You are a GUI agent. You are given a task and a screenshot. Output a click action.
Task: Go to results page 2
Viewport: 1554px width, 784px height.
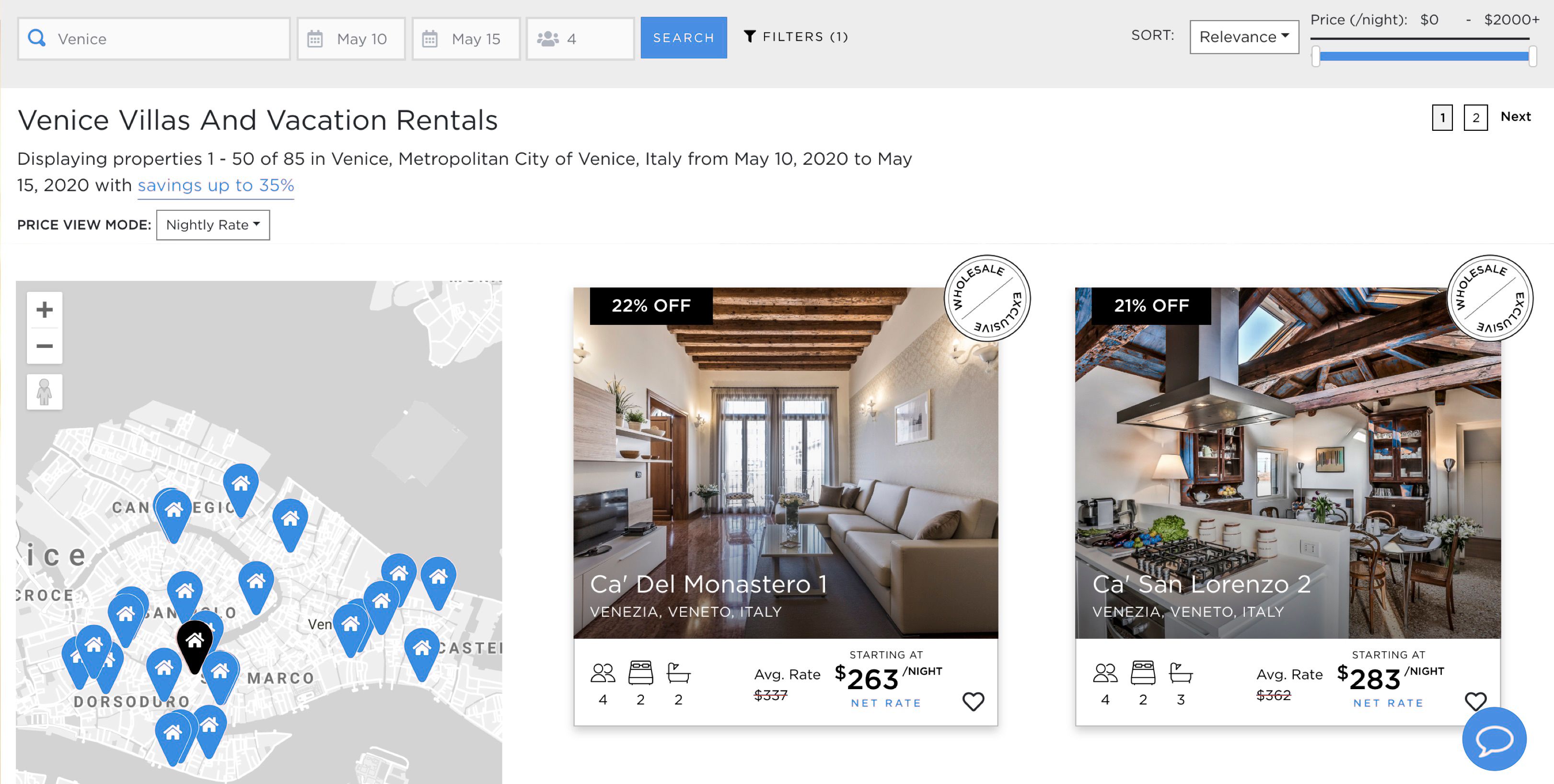tap(1475, 117)
